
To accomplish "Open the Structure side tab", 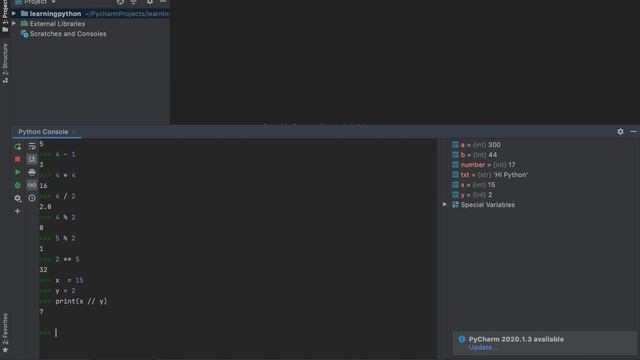I will (5, 63).
